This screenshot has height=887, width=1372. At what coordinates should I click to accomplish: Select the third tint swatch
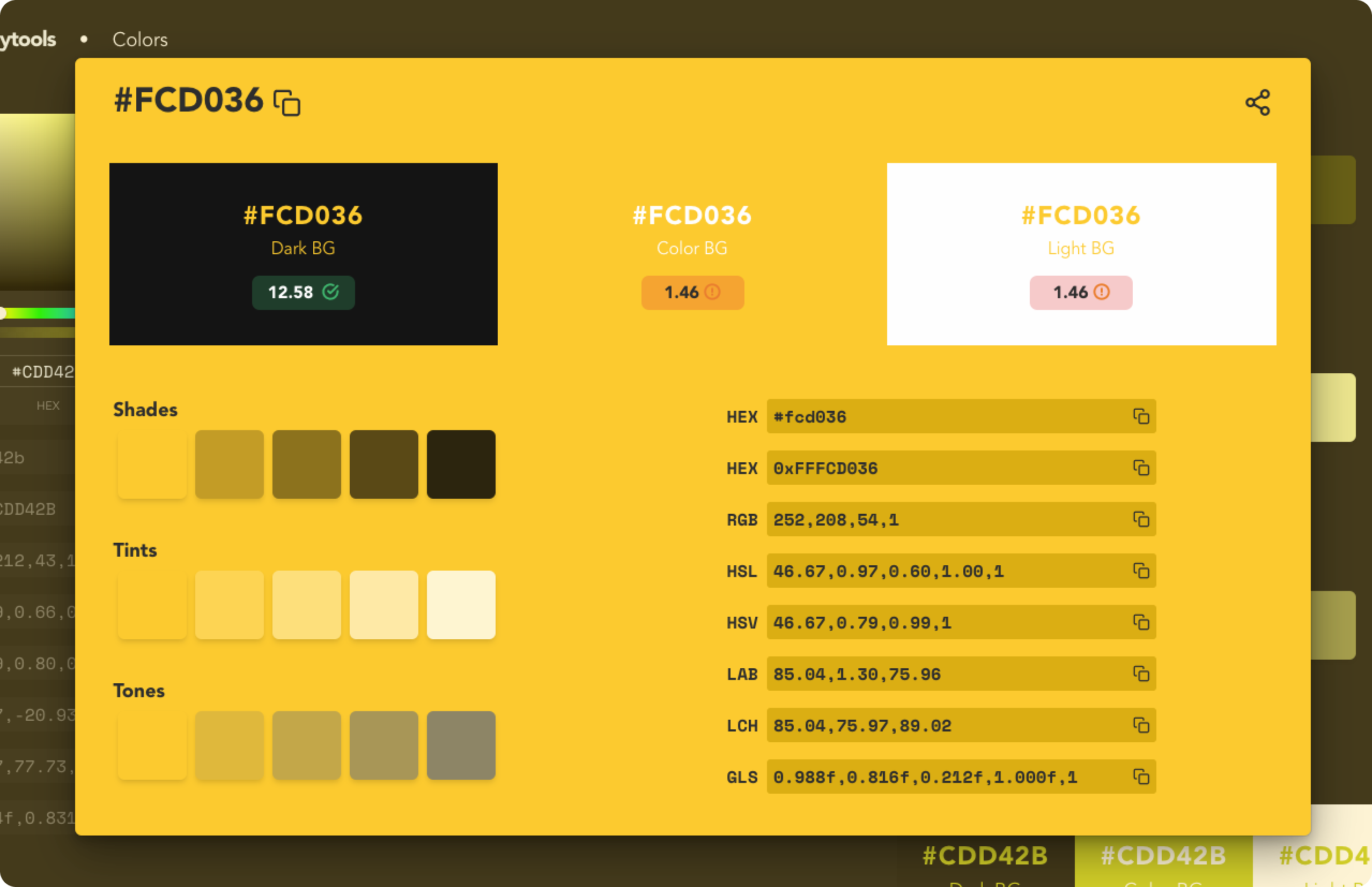click(306, 605)
